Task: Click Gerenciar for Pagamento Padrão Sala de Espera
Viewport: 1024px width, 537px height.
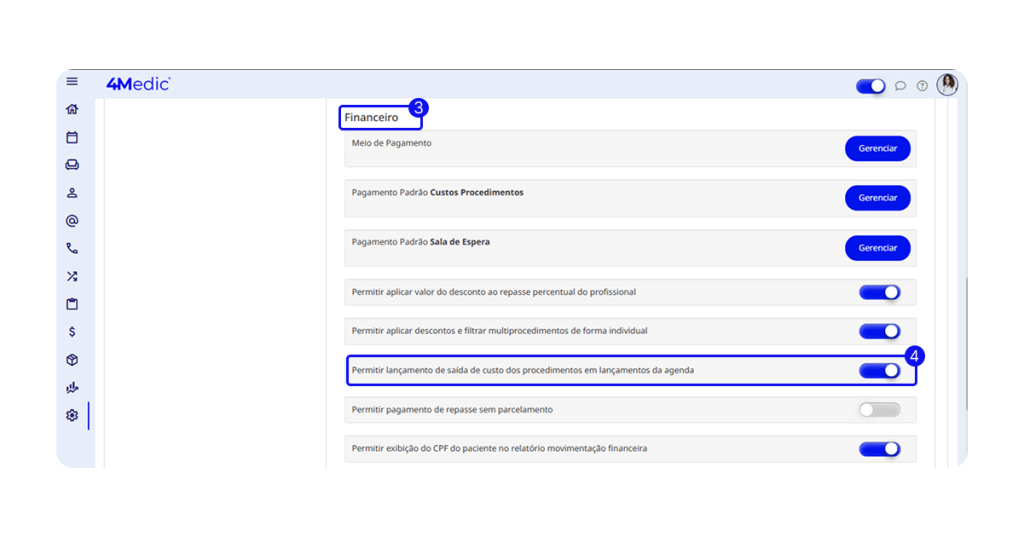Action: (877, 248)
